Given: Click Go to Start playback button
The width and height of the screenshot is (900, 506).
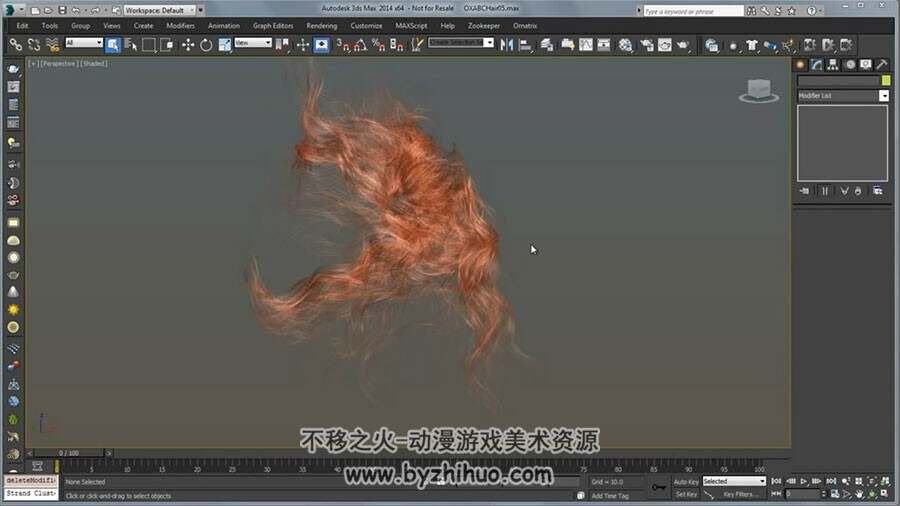Looking at the screenshot, I should coord(776,481).
